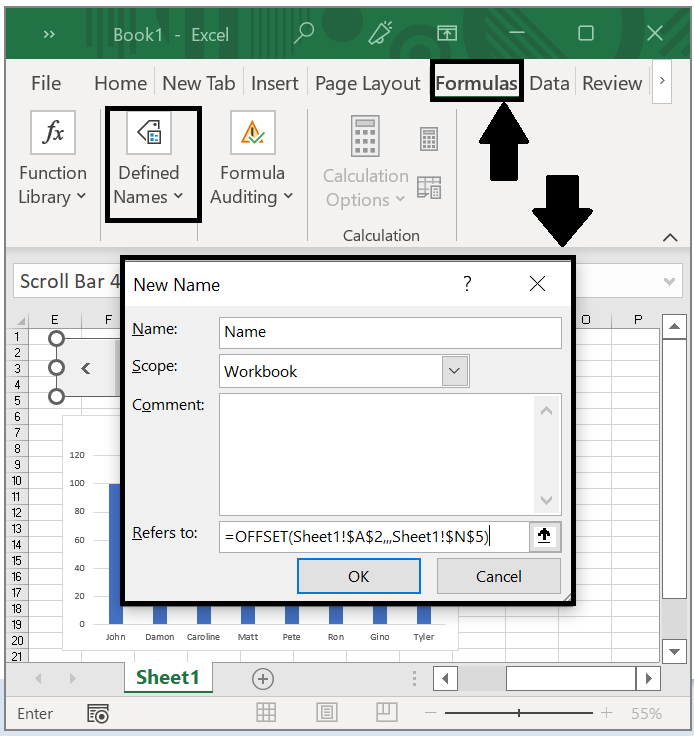
Task: Select column E header
Action: click(x=54, y=320)
